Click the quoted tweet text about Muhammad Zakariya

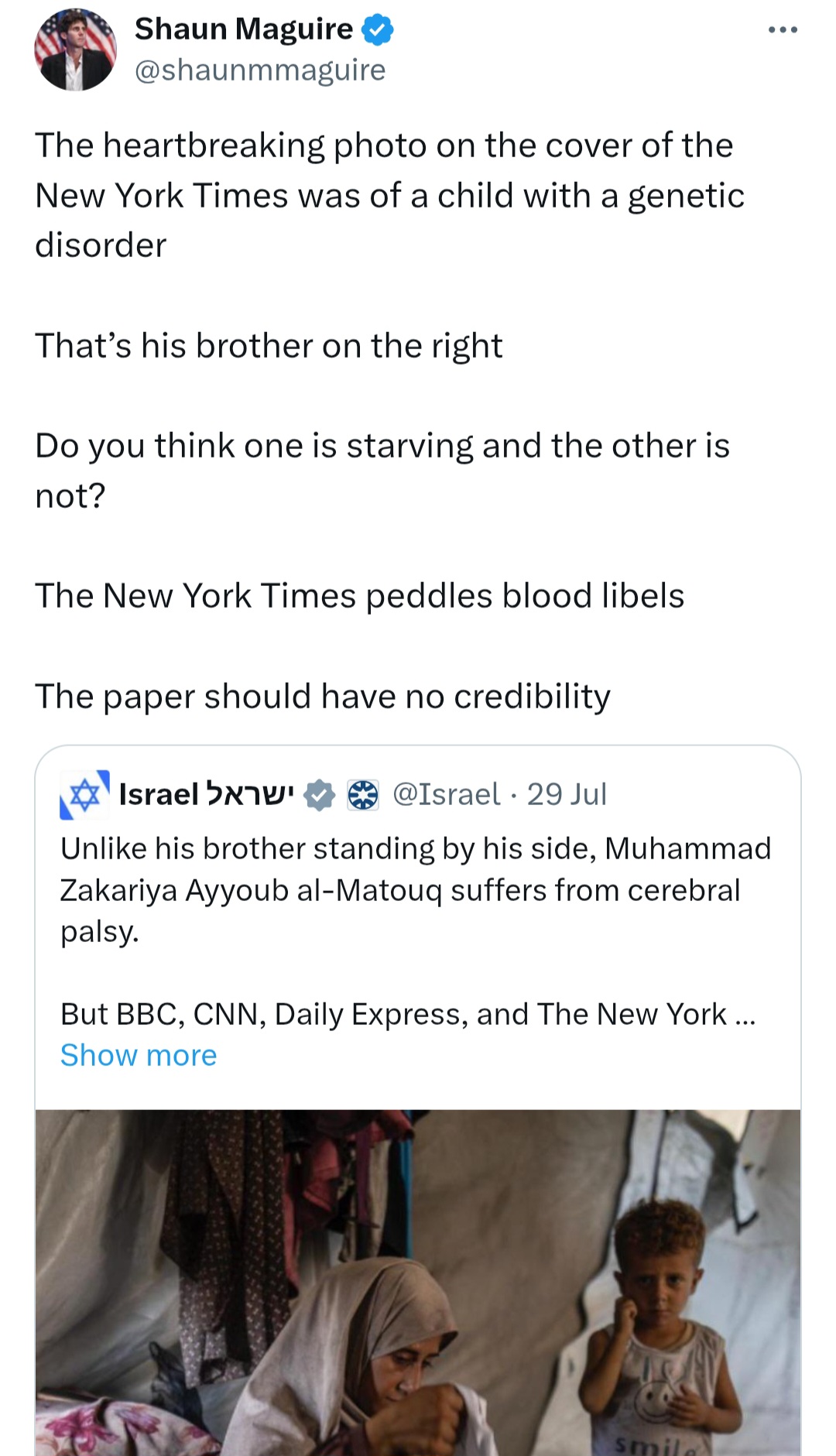point(416,890)
